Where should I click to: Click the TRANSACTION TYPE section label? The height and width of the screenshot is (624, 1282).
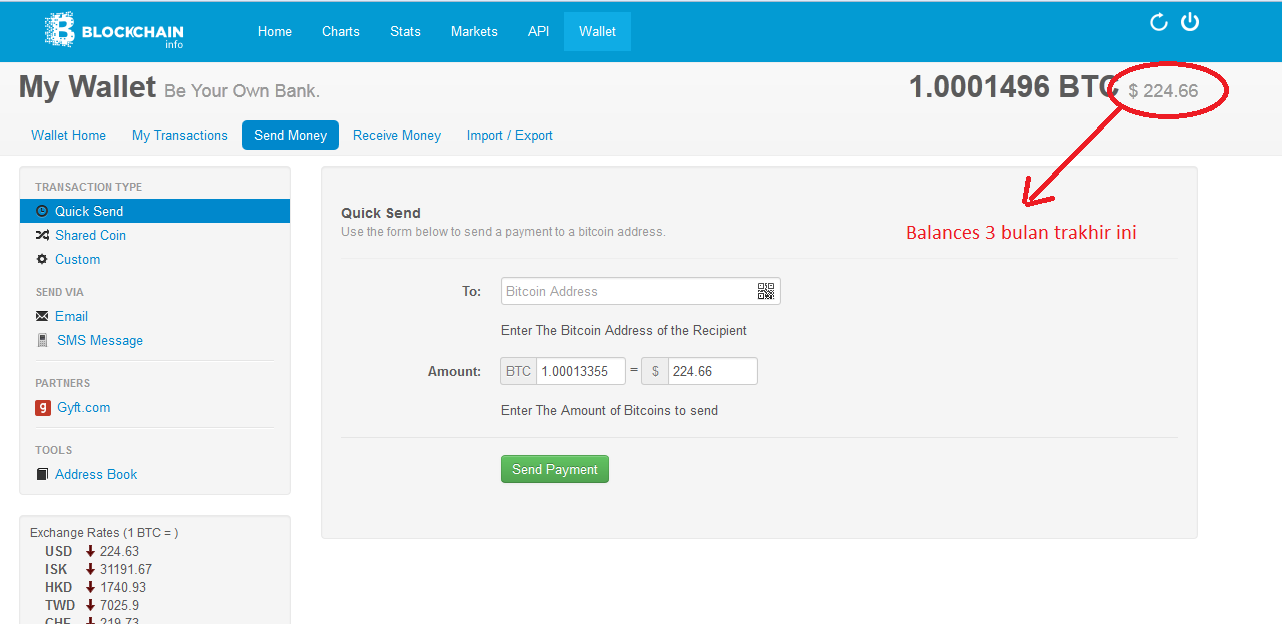click(x=88, y=187)
